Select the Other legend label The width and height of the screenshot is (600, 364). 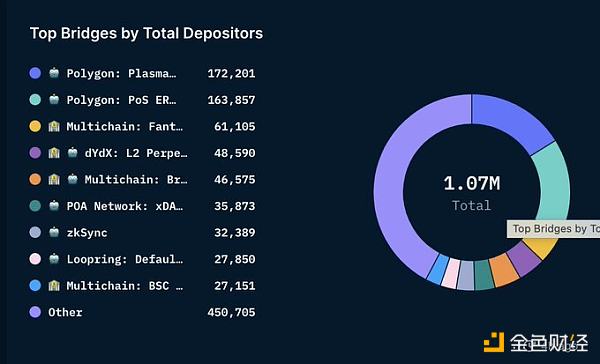(x=65, y=312)
